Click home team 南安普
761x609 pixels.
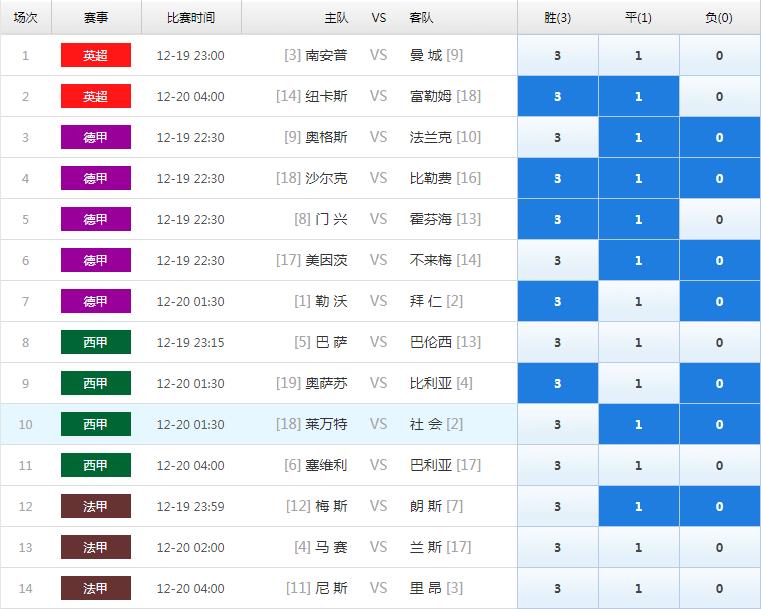pos(326,55)
